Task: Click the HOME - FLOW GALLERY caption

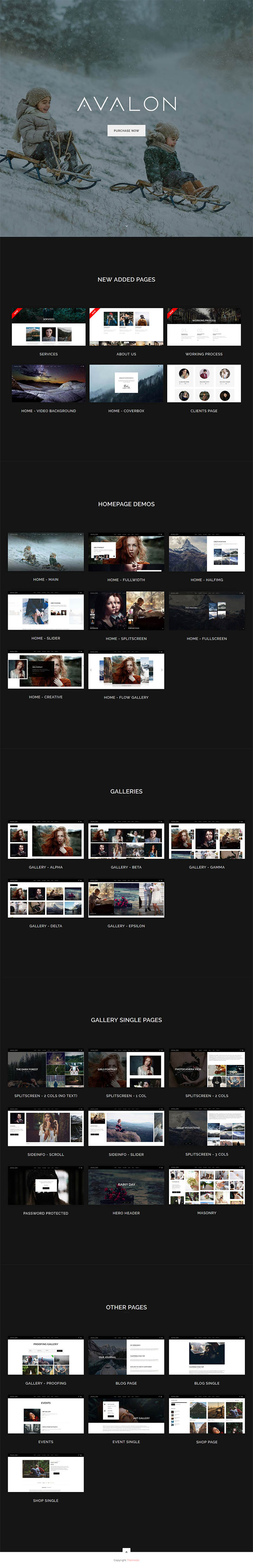Action: tap(126, 697)
